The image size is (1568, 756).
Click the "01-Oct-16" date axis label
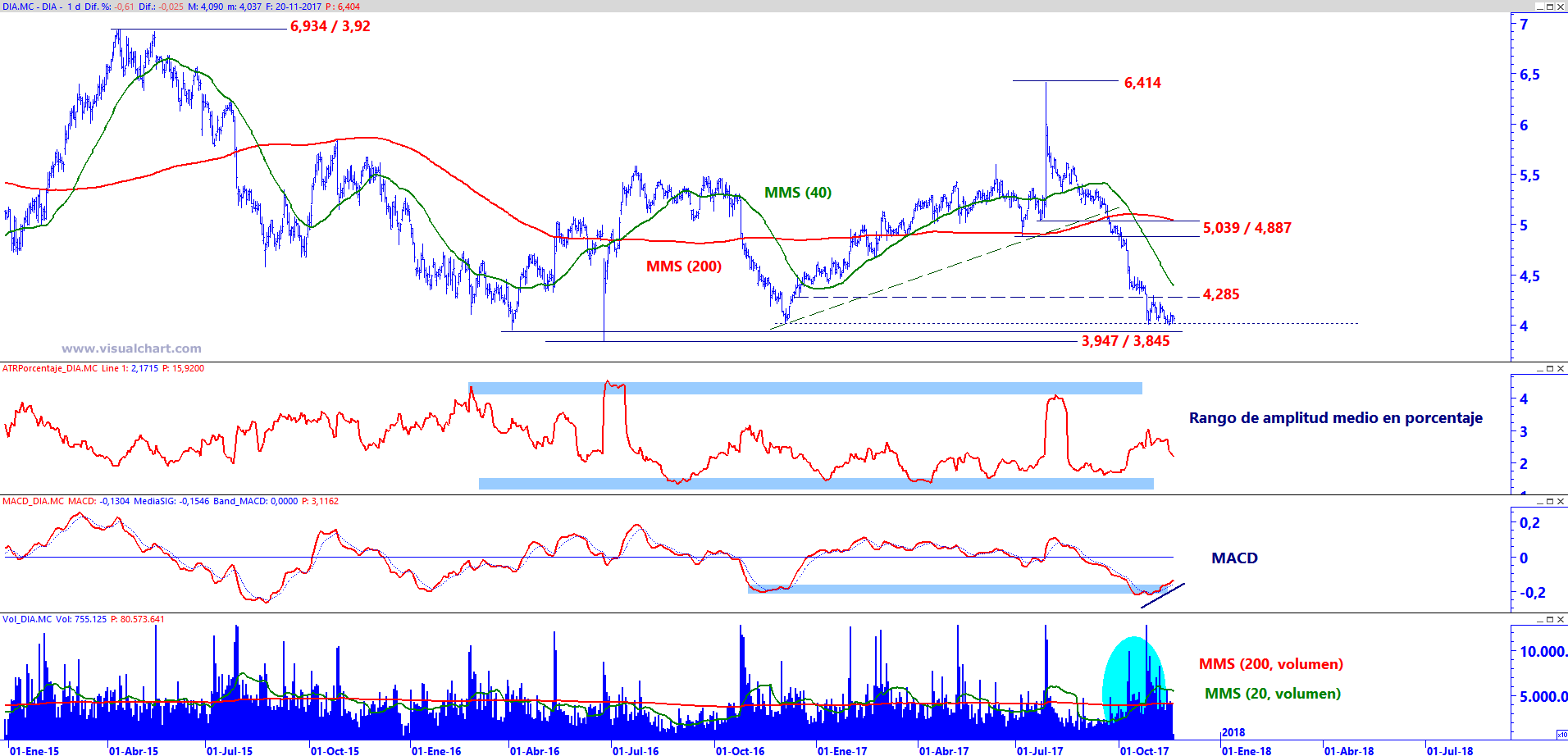click(x=740, y=751)
